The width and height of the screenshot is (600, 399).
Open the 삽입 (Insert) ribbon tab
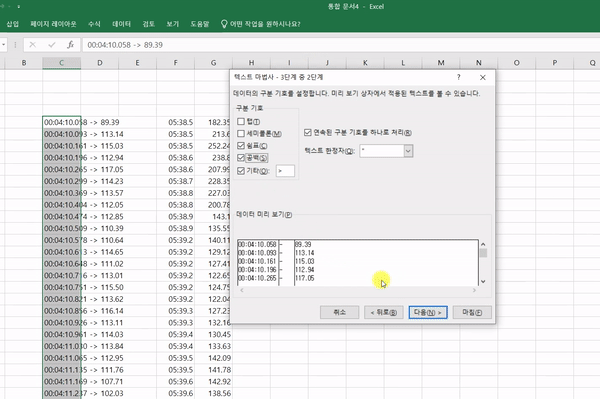(x=12, y=24)
